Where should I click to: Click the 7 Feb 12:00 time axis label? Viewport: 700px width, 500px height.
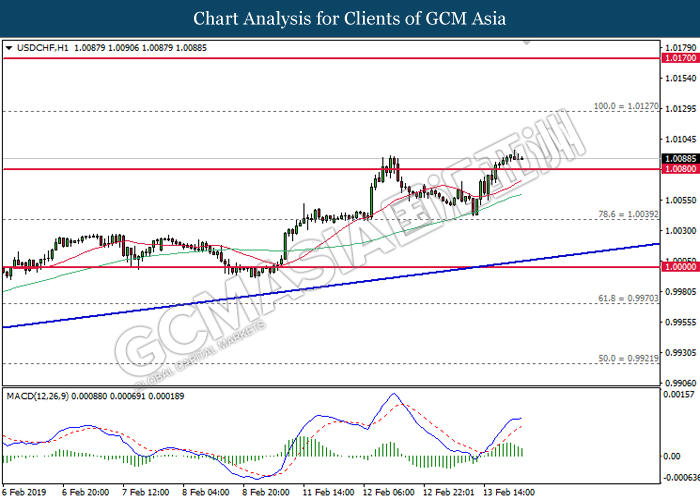pos(146,492)
